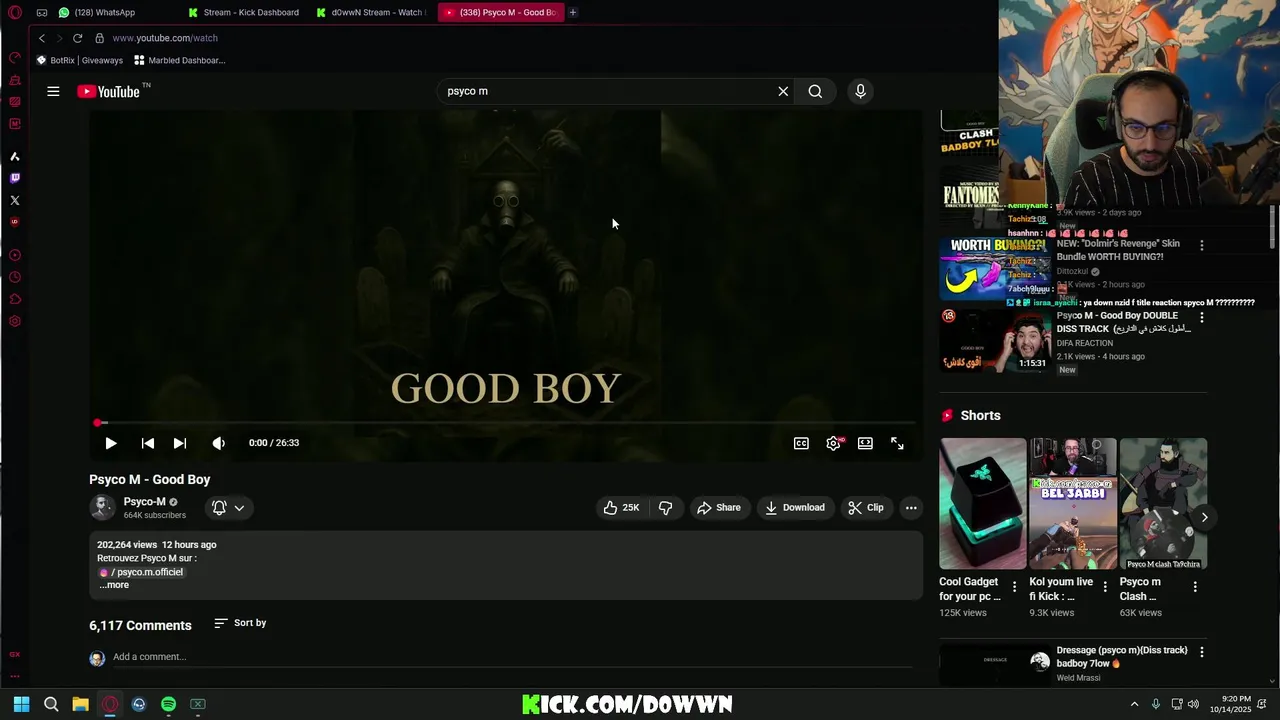Screen dimensions: 1280x720
Task: Toggle theater mode in the player
Action: click(x=865, y=443)
